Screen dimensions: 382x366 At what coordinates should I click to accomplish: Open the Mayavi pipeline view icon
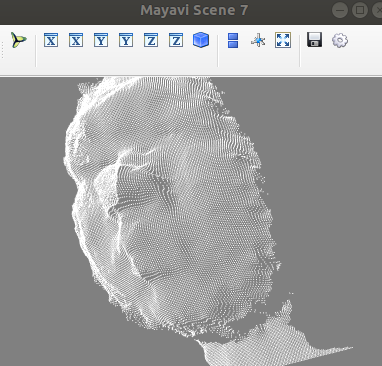[x=18, y=40]
